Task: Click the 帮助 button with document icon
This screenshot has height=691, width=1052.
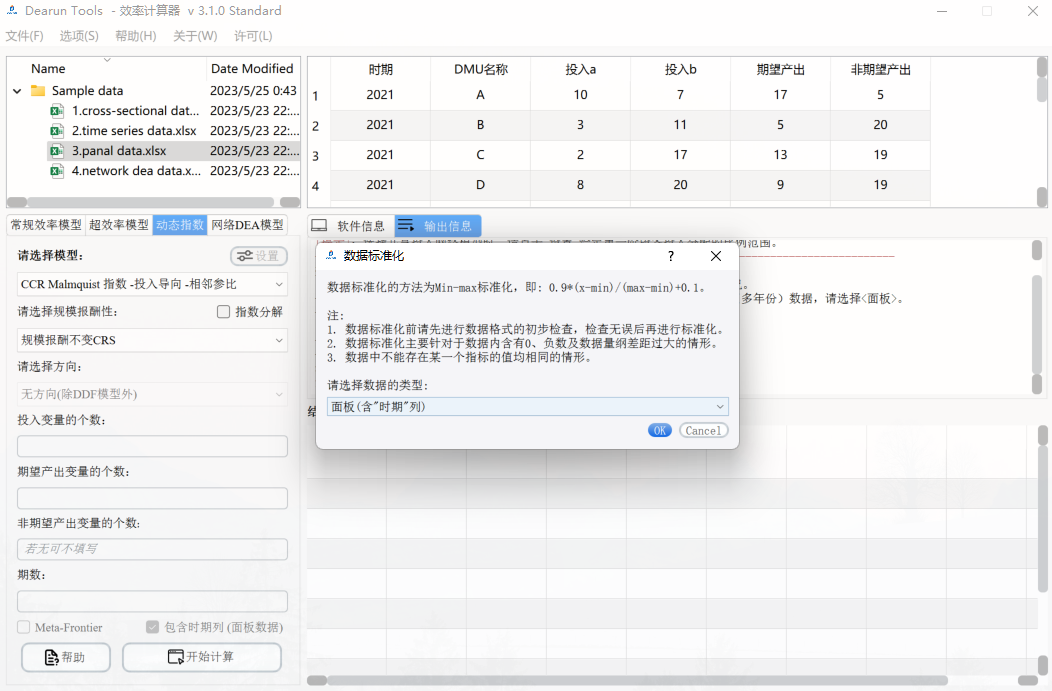Action: (x=65, y=657)
